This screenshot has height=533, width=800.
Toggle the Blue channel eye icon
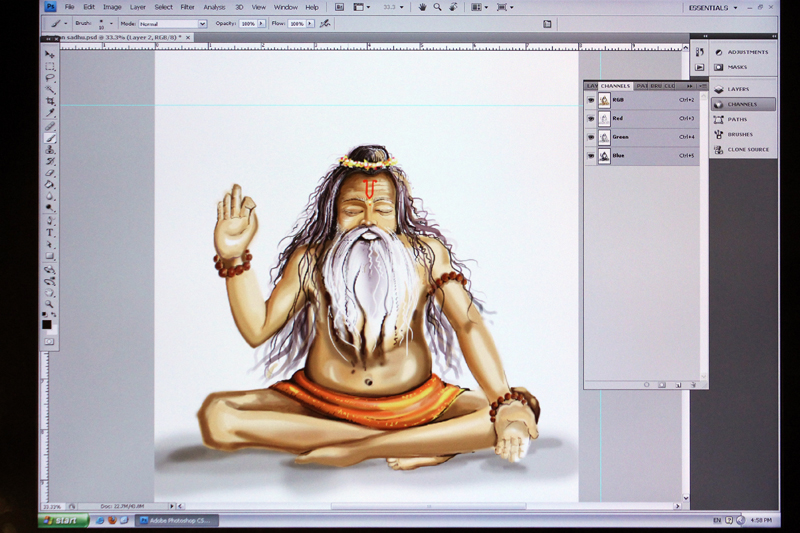[591, 156]
